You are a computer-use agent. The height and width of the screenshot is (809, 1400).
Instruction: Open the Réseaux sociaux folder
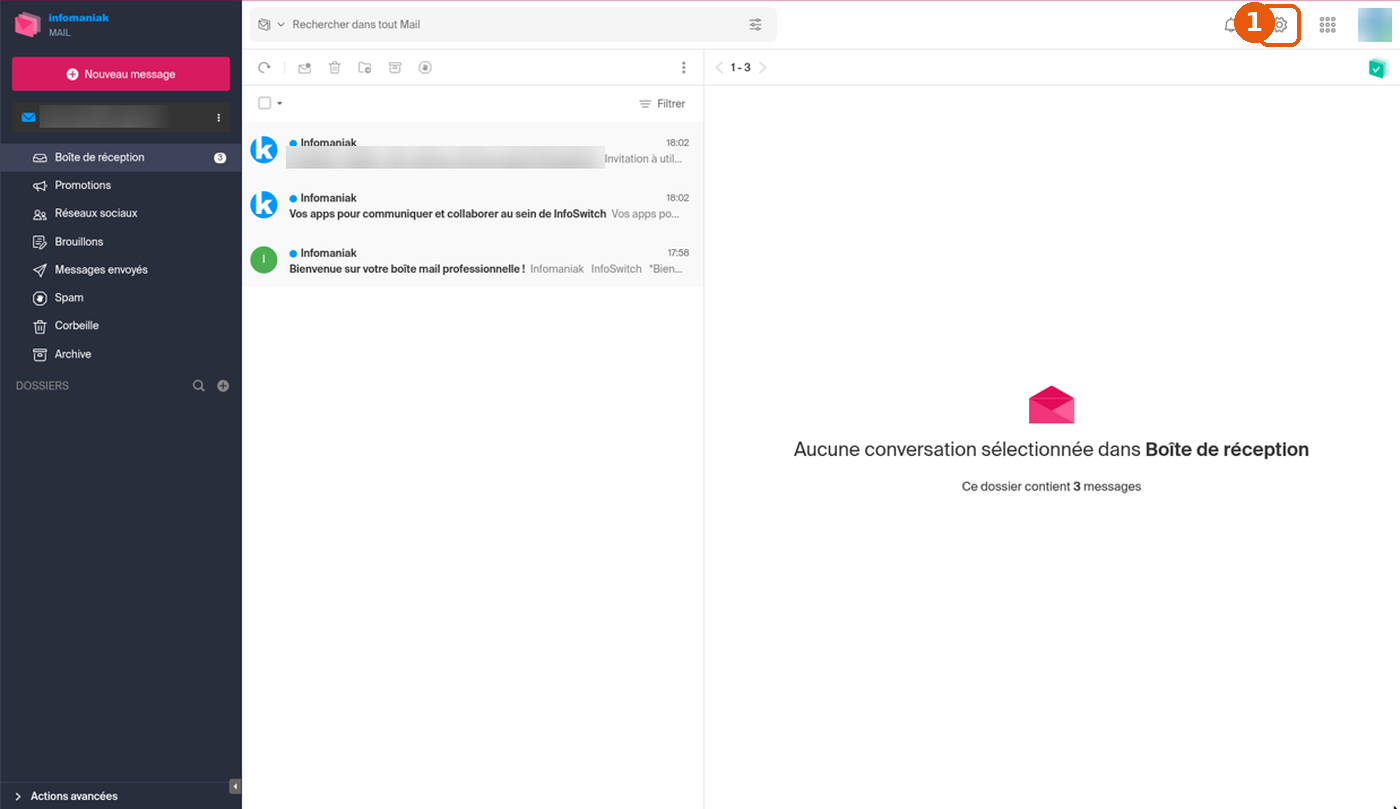(x=120, y=213)
